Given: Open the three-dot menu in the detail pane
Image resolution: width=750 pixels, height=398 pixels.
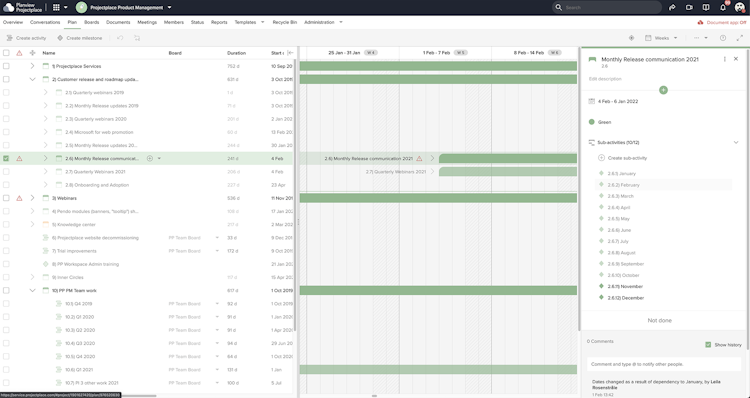Looking at the screenshot, I should pyautogui.click(x=724, y=59).
